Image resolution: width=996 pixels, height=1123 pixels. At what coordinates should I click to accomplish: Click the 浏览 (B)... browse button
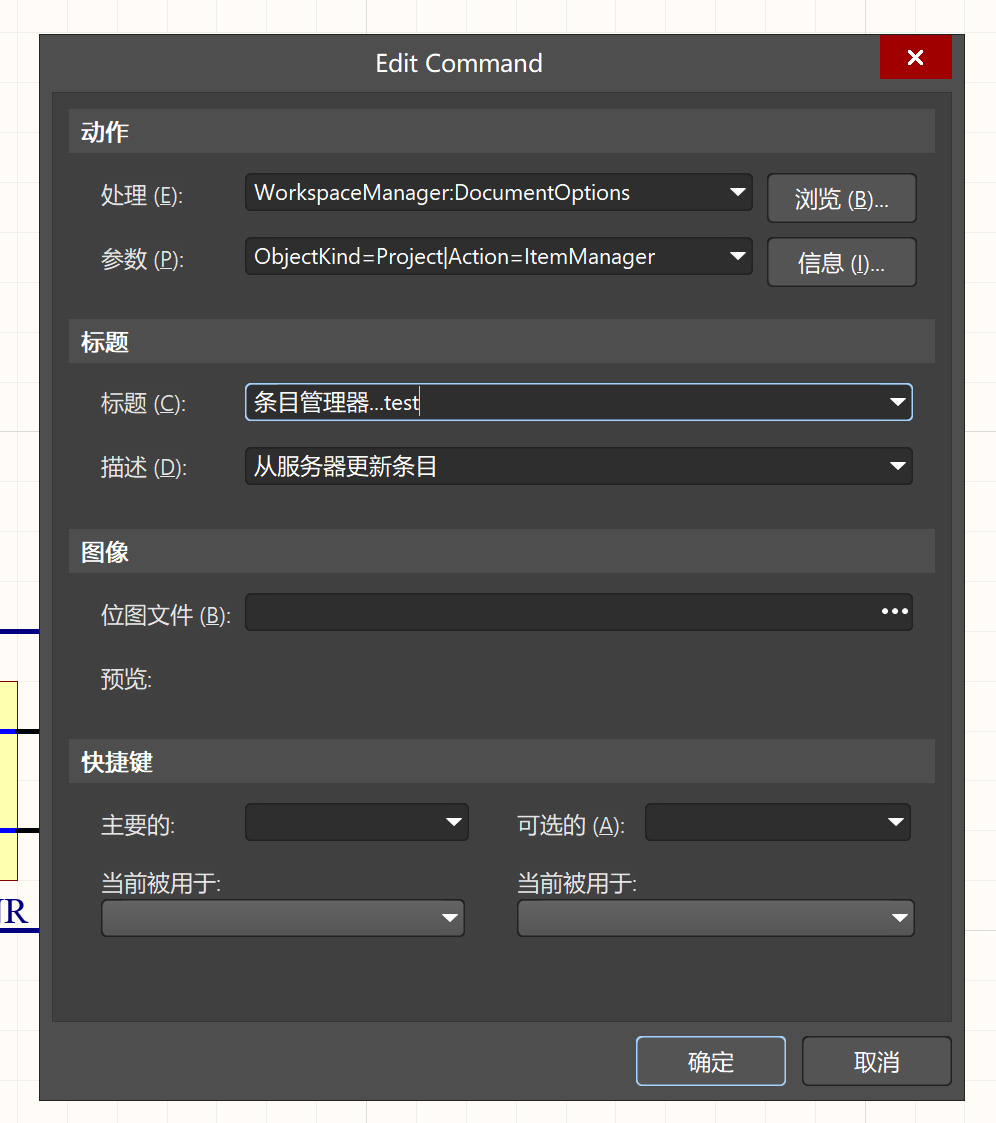click(841, 199)
